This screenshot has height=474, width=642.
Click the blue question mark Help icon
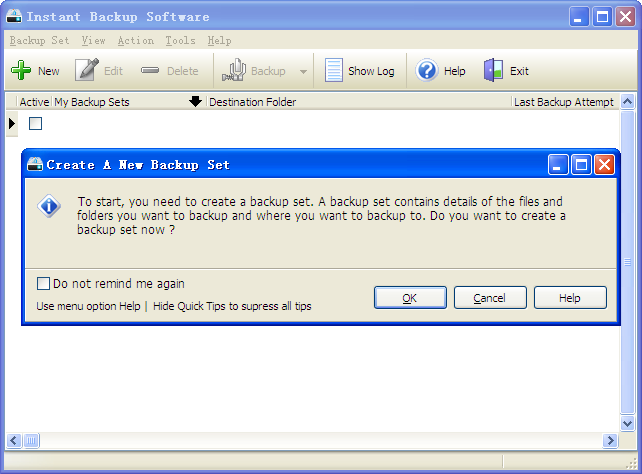(x=427, y=71)
